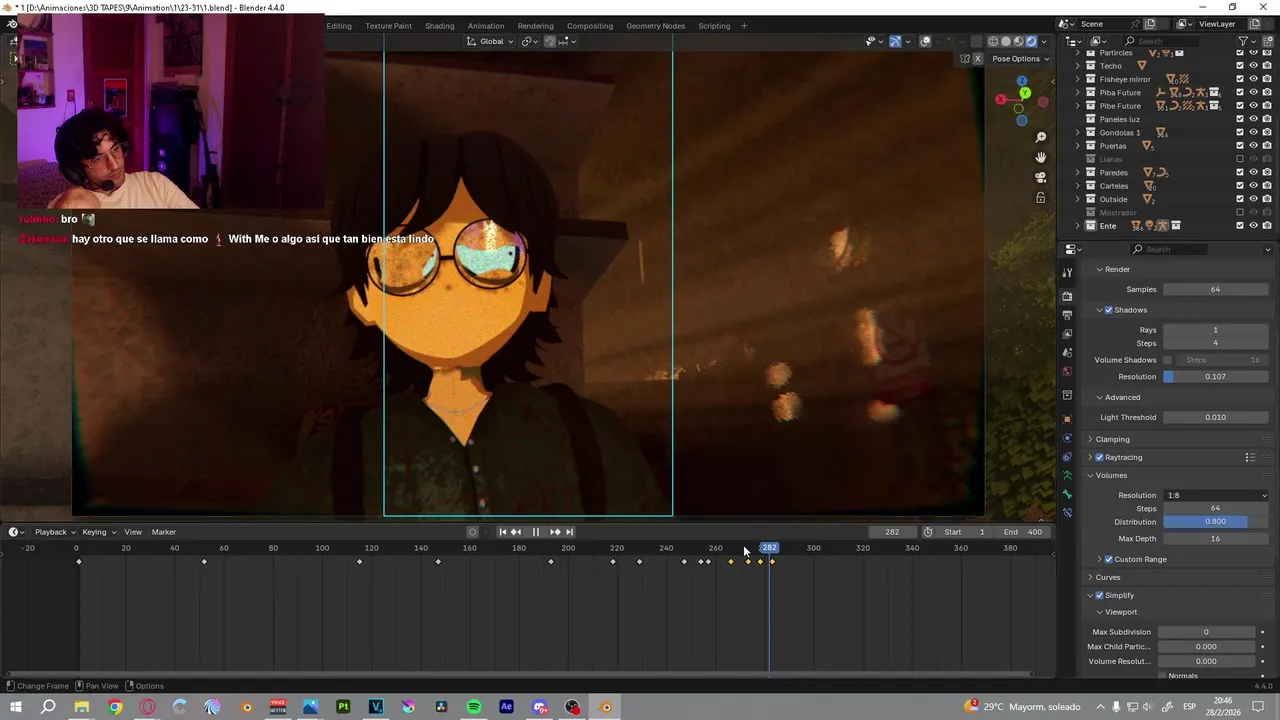Image resolution: width=1280 pixels, height=720 pixels.
Task: Click the End frame 400 field
Action: (x=1023, y=532)
